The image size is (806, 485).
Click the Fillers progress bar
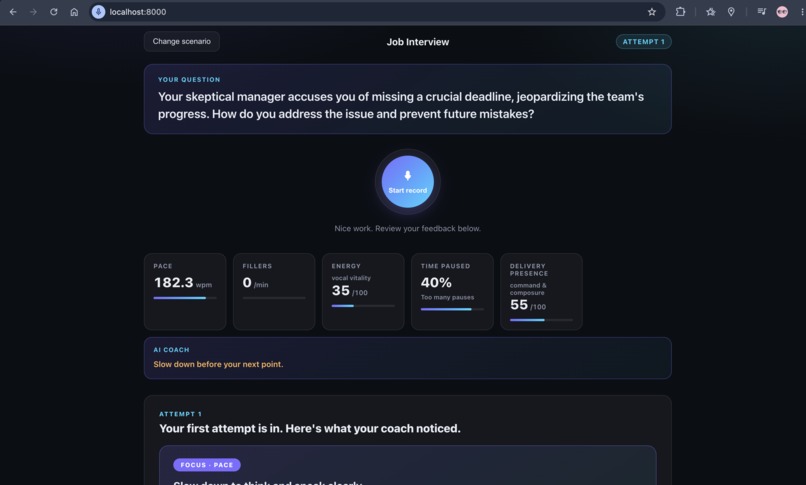274,298
